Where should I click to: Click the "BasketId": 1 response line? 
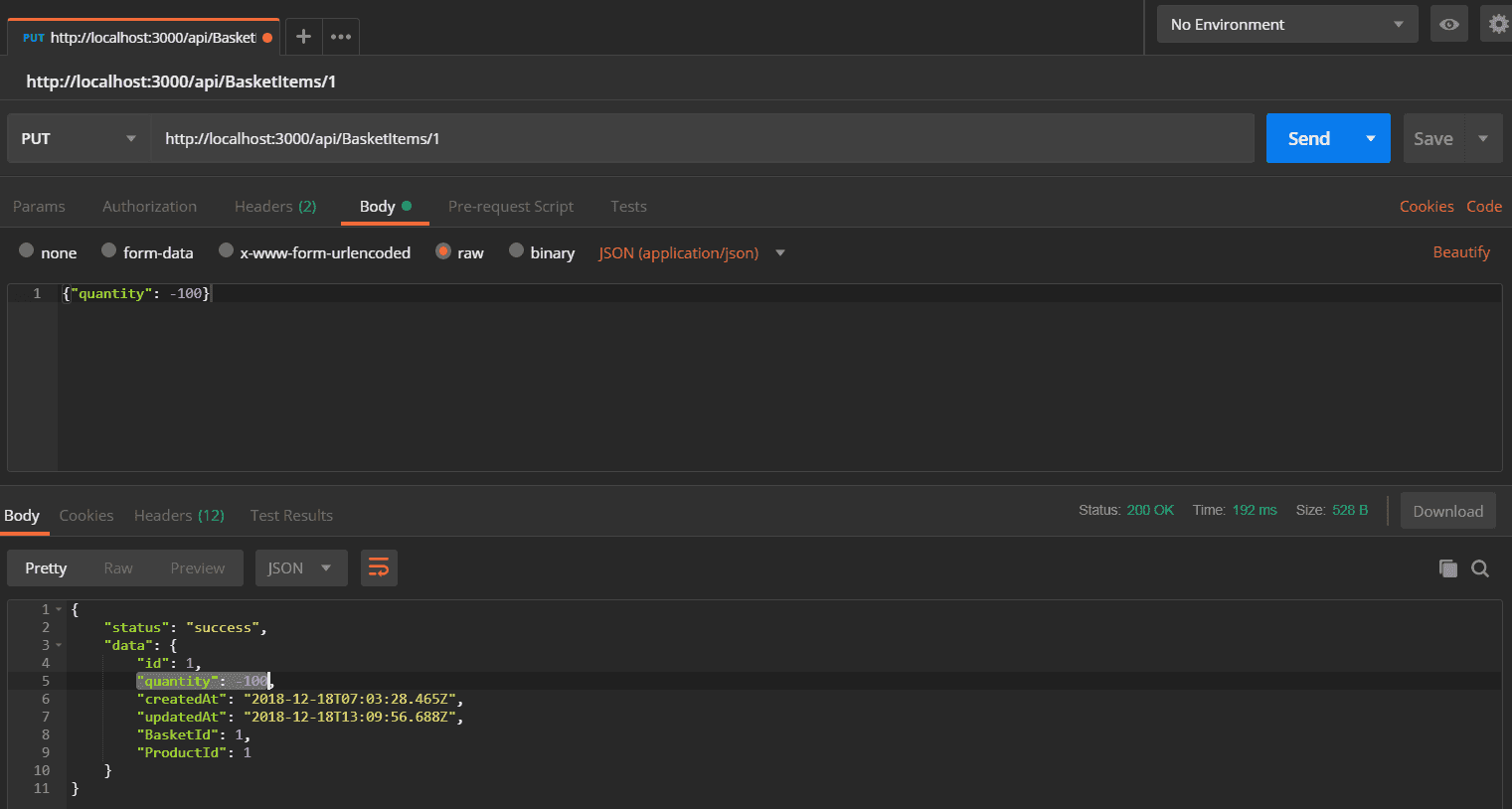[x=194, y=734]
